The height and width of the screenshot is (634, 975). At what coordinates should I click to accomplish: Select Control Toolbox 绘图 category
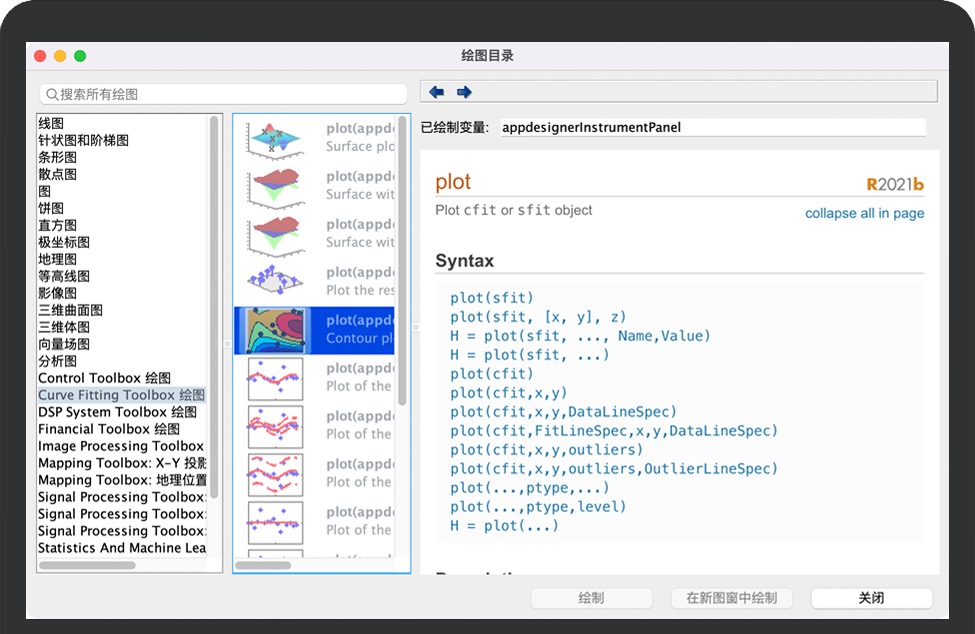[x=104, y=378]
